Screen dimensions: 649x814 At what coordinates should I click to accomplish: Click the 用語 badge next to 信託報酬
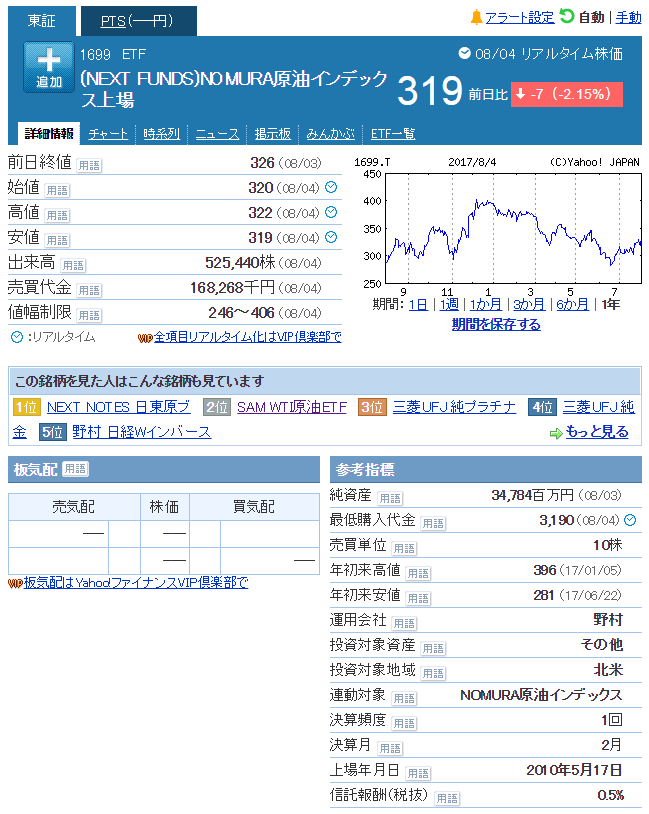click(x=447, y=797)
